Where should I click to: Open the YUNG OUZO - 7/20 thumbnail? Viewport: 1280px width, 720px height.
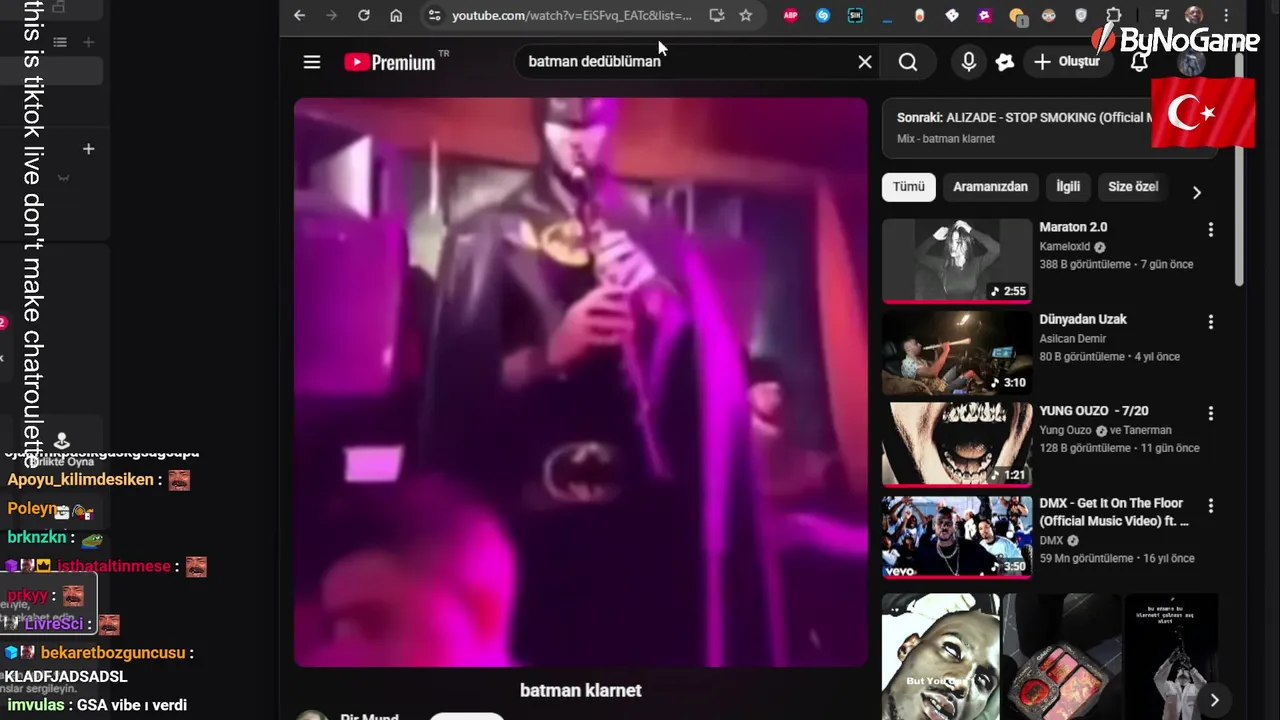(957, 444)
